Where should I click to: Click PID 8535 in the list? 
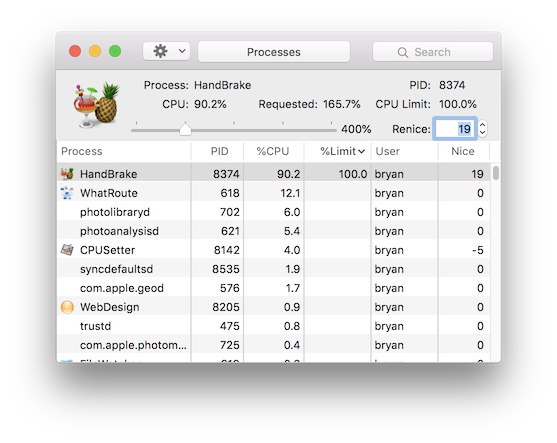(226, 269)
